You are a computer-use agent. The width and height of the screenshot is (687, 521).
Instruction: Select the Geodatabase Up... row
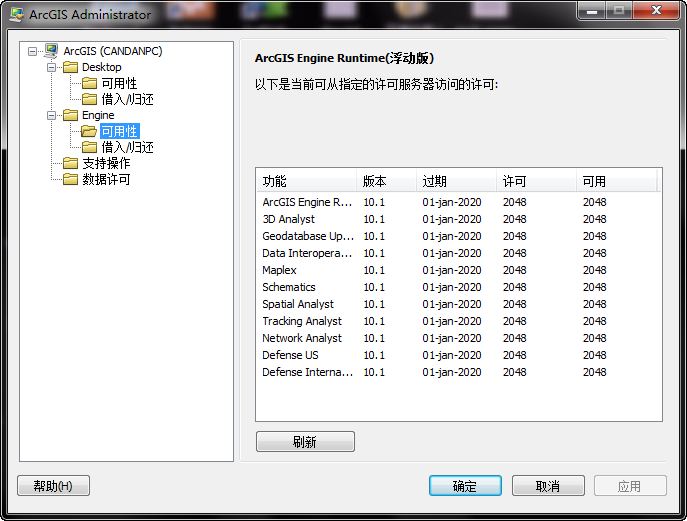pyautogui.click(x=458, y=236)
